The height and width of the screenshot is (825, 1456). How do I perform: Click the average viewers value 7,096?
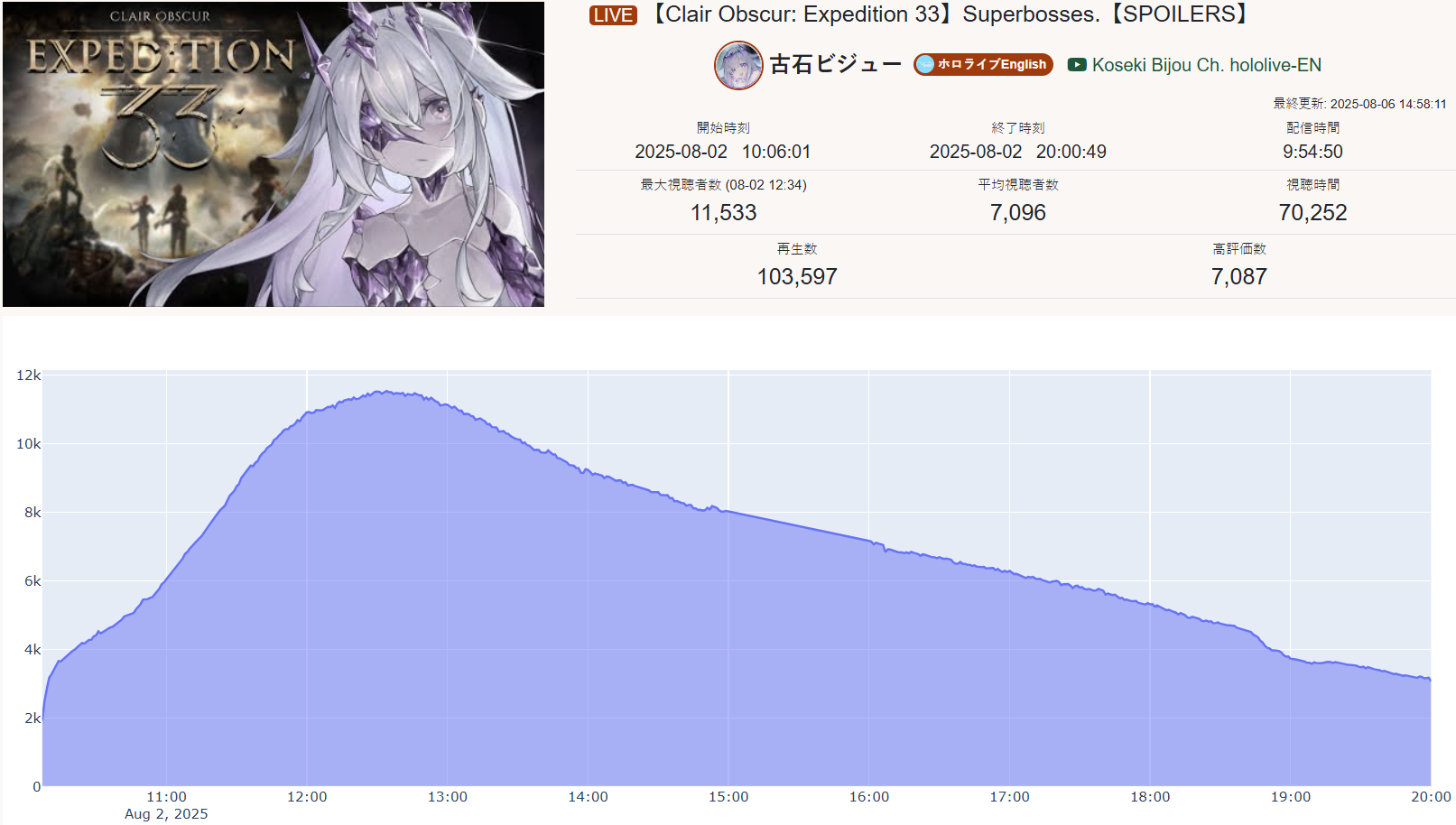click(1017, 213)
